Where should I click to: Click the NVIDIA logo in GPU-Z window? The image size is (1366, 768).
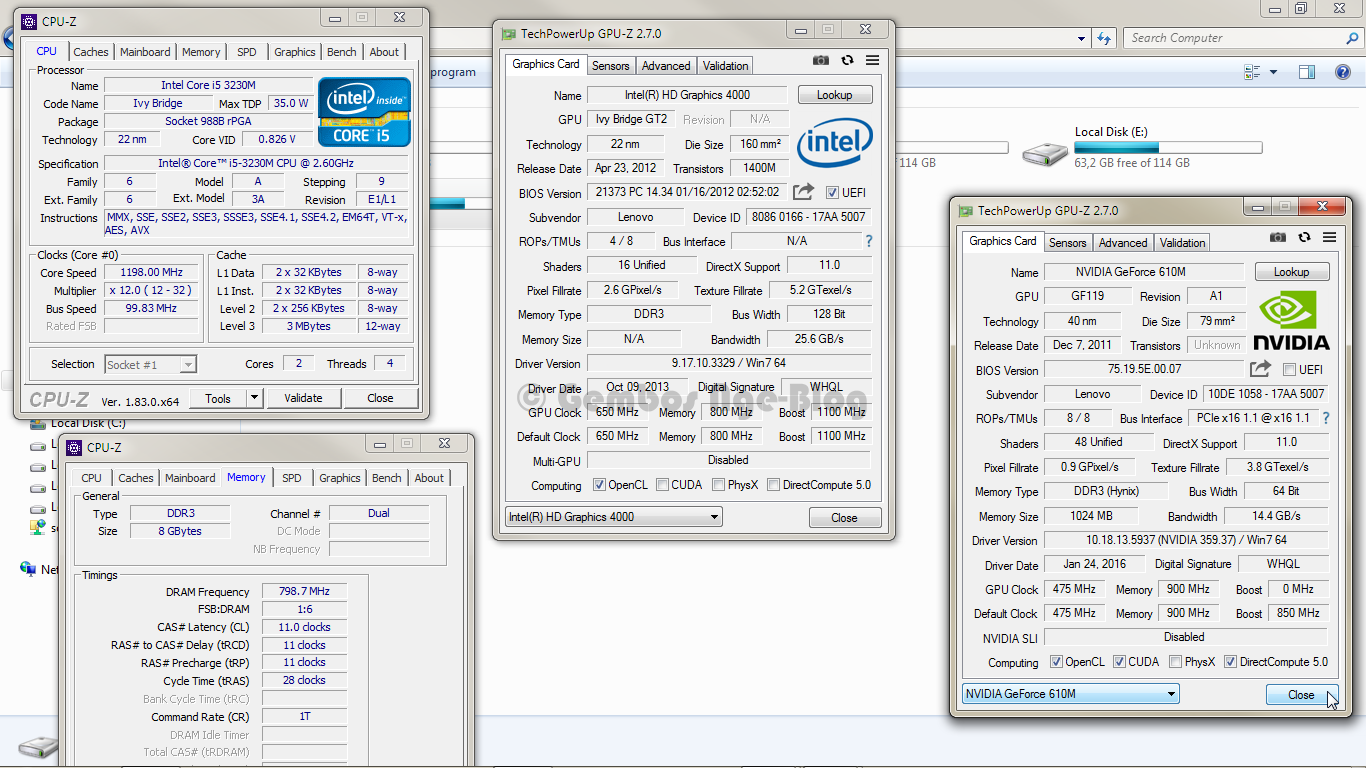pyautogui.click(x=1292, y=320)
